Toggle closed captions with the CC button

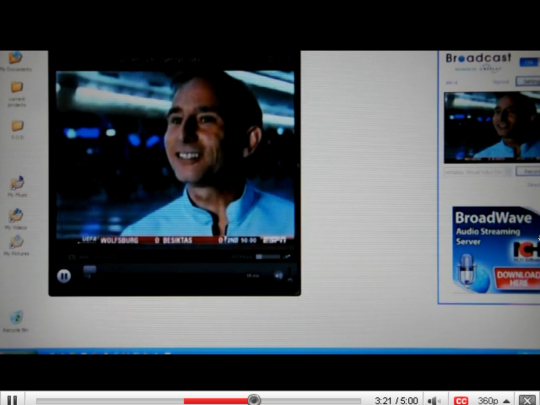[x=461, y=401]
